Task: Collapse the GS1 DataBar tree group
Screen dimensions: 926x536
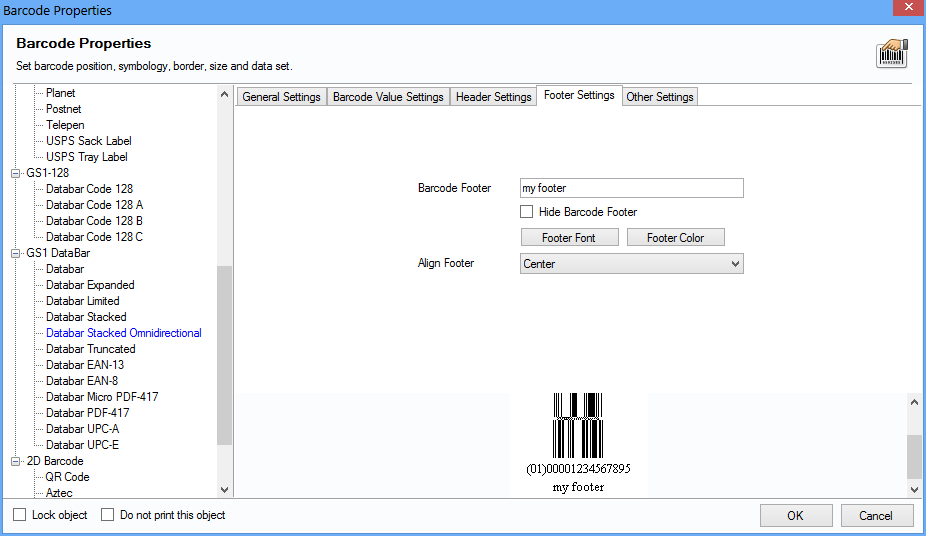Action: [16, 253]
